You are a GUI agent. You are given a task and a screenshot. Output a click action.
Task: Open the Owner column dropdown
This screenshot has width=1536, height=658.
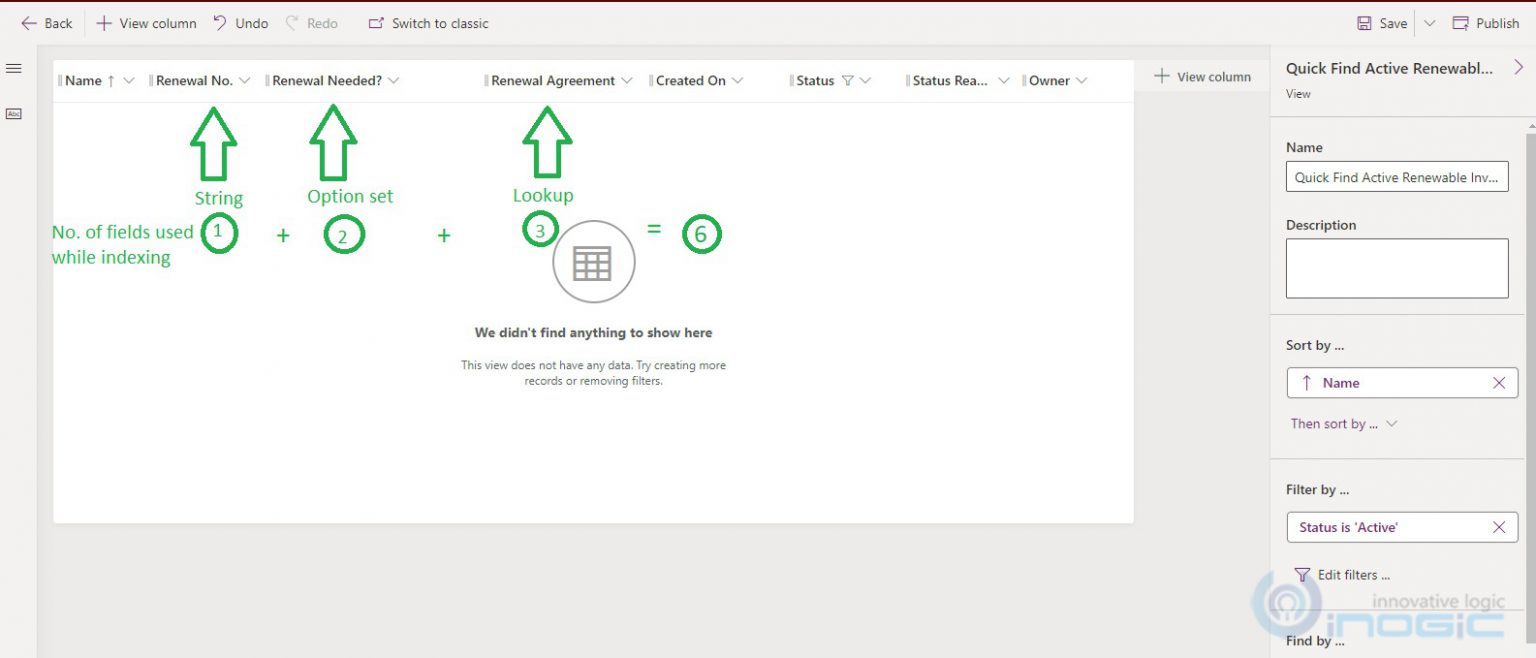click(x=1083, y=80)
